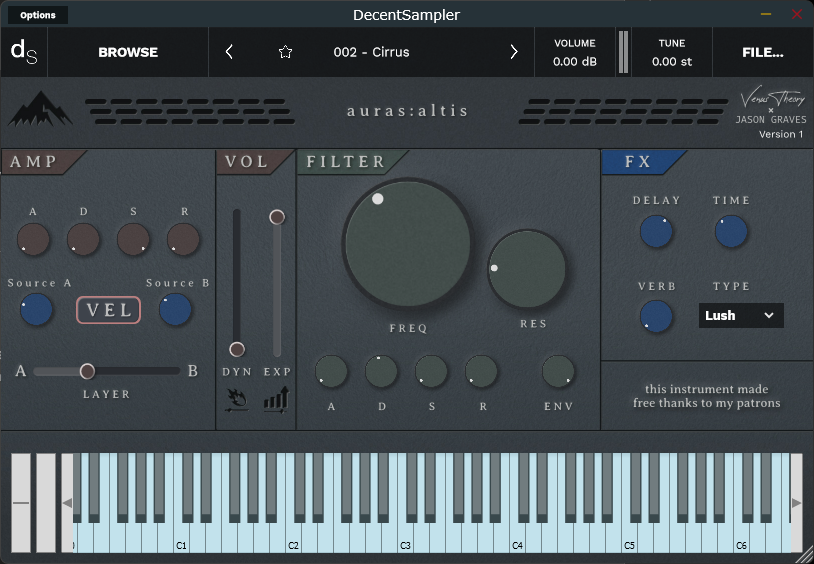
Task: Favorite the preset with the star icon
Action: tap(285, 52)
